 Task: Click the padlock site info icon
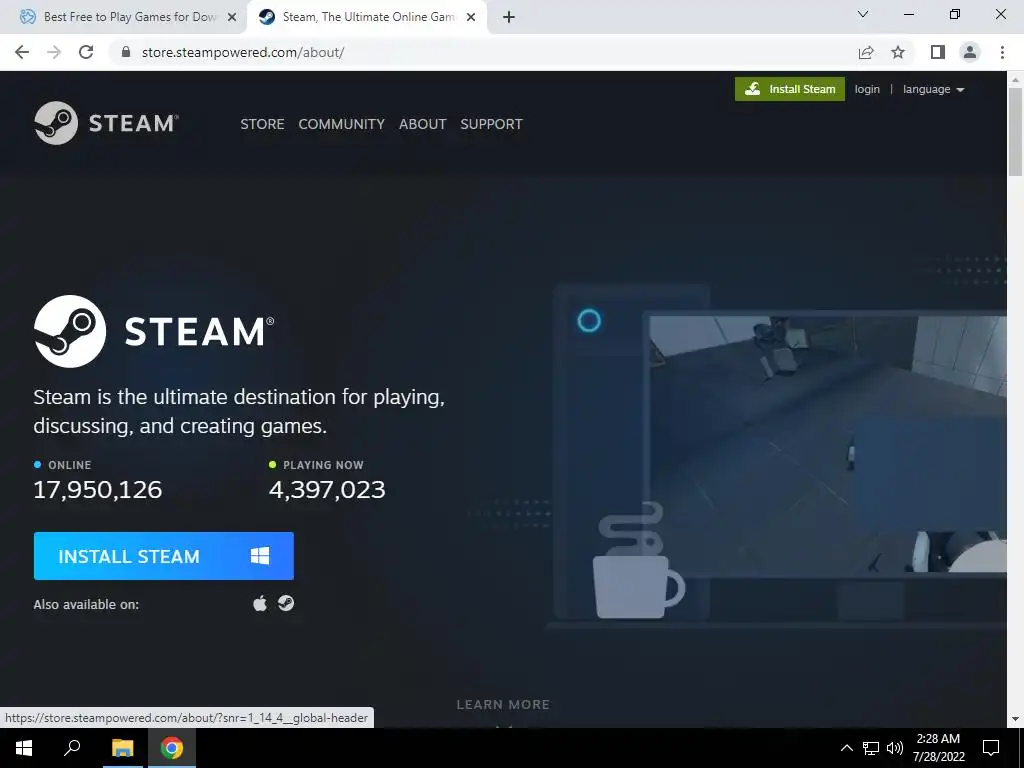[x=126, y=52]
